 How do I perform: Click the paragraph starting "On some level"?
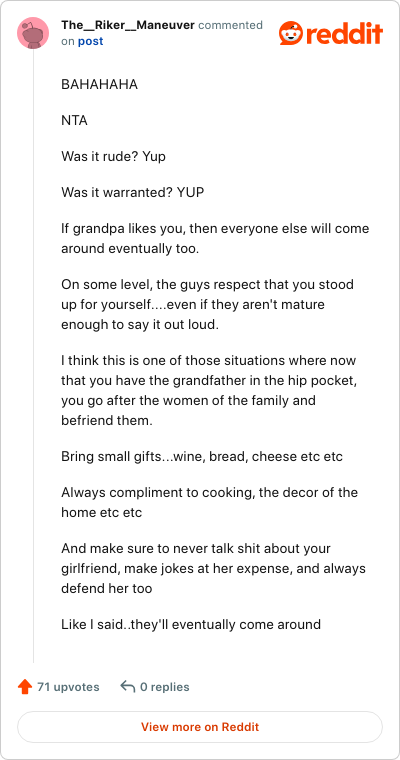[208, 304]
